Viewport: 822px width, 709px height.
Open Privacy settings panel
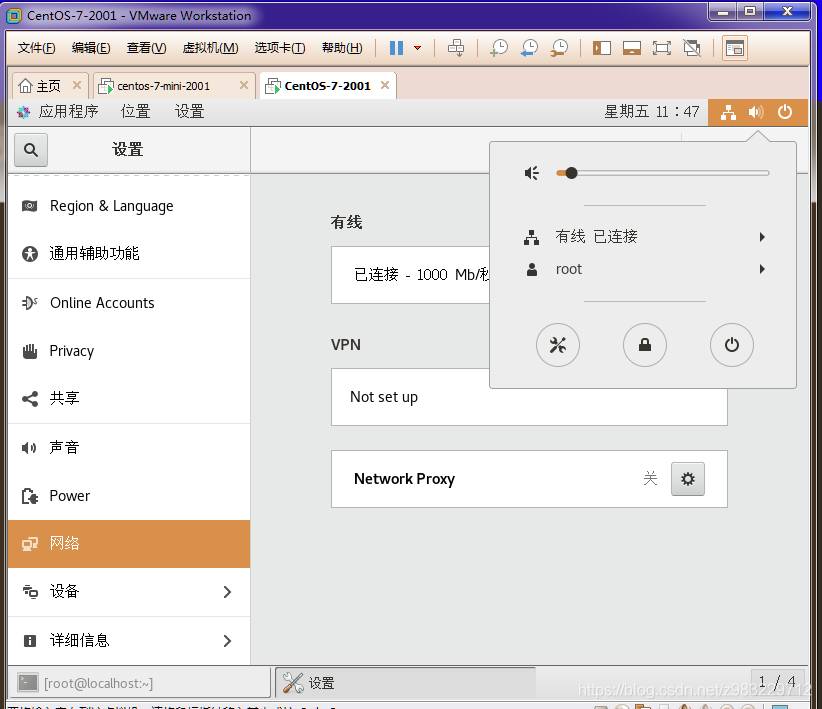129,351
